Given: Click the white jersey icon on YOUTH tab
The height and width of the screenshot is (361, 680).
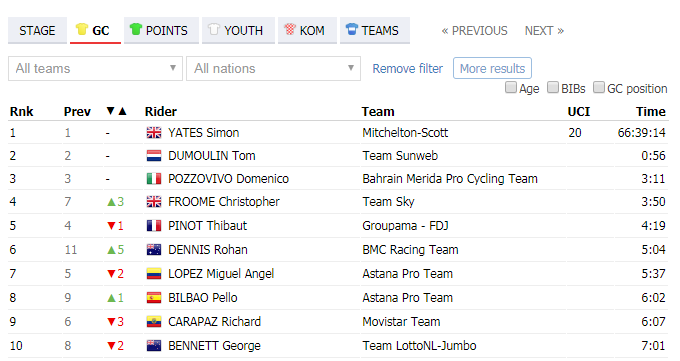Looking at the screenshot, I should [214, 29].
